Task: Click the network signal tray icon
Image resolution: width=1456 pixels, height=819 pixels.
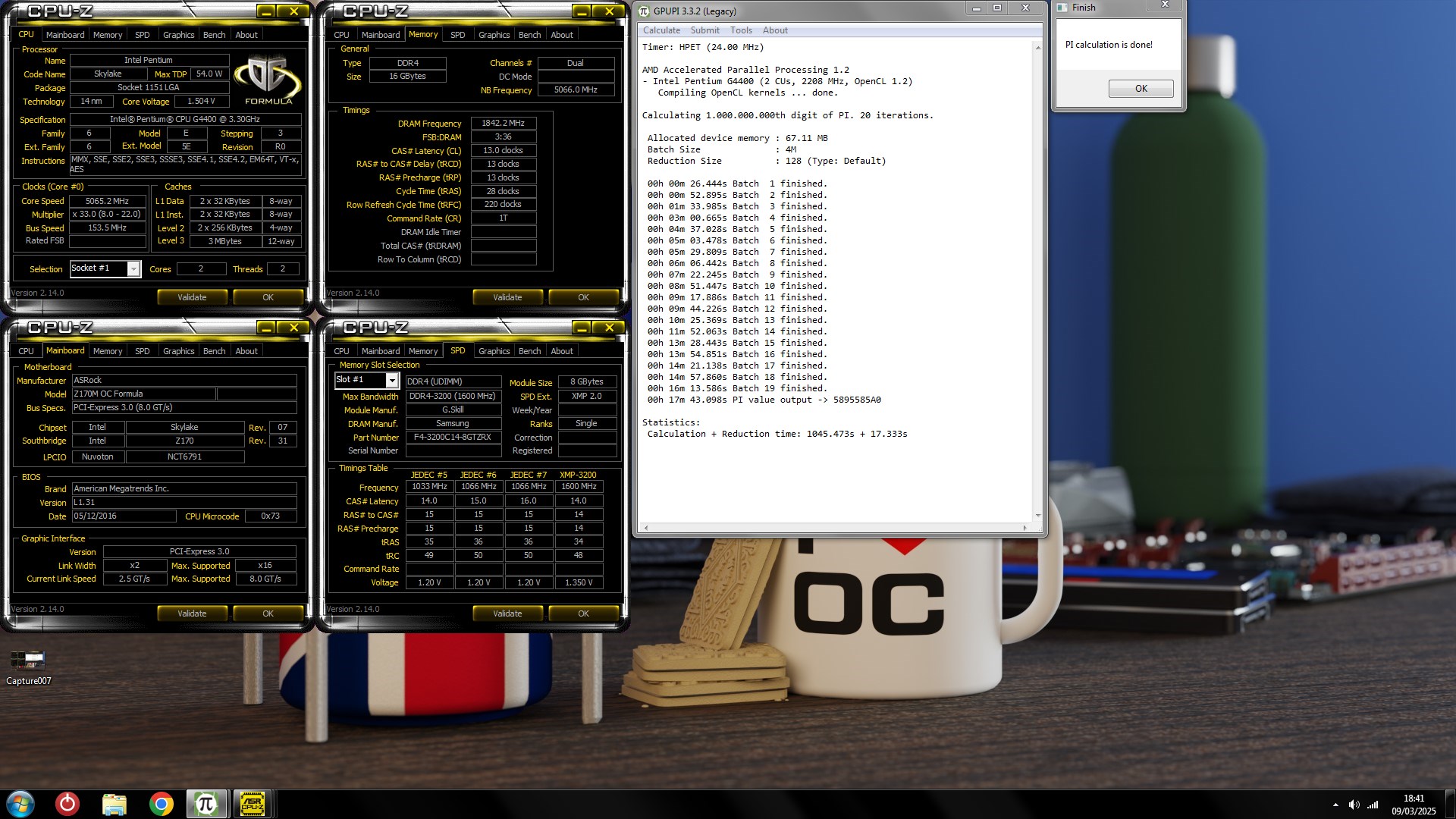Action: 1373,805
